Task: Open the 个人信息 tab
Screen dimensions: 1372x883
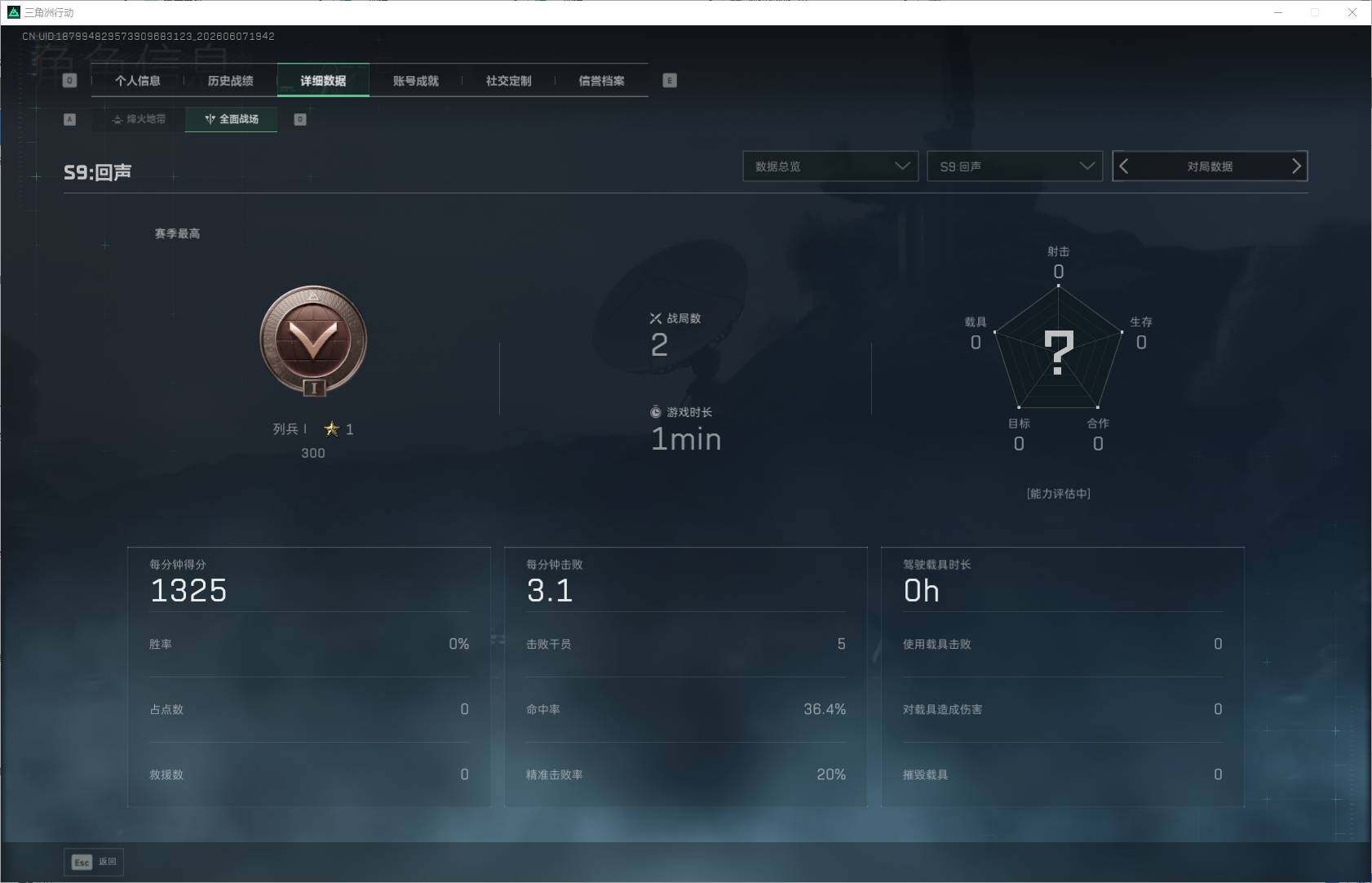Action: [138, 81]
